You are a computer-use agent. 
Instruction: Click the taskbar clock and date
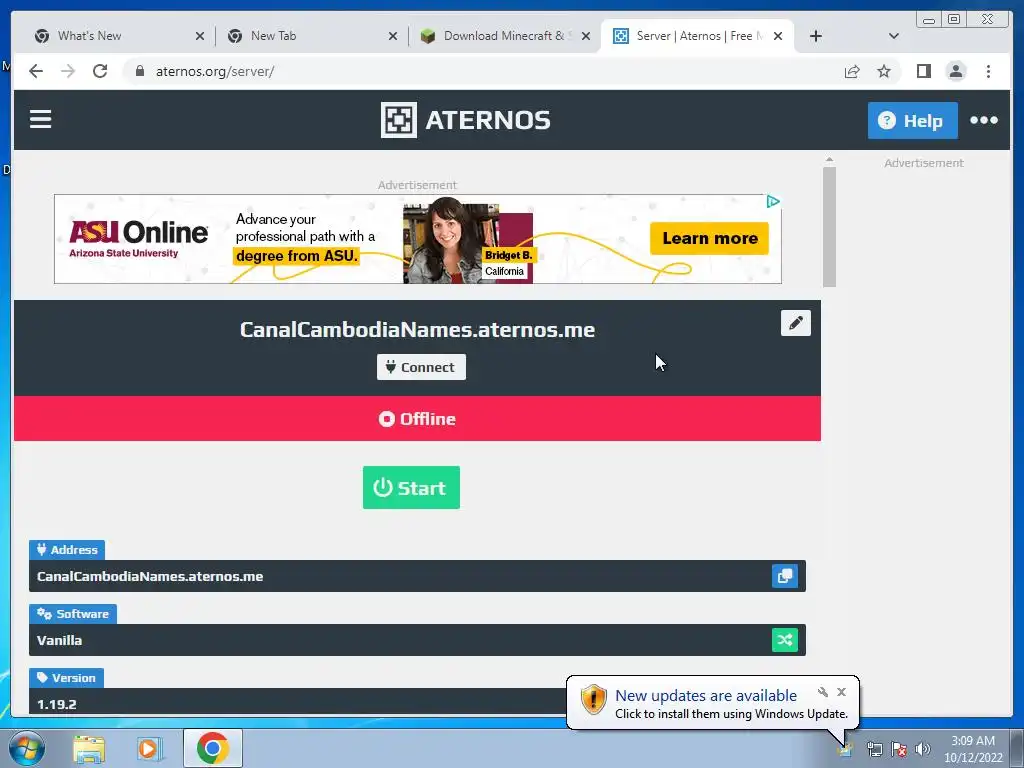click(x=973, y=749)
